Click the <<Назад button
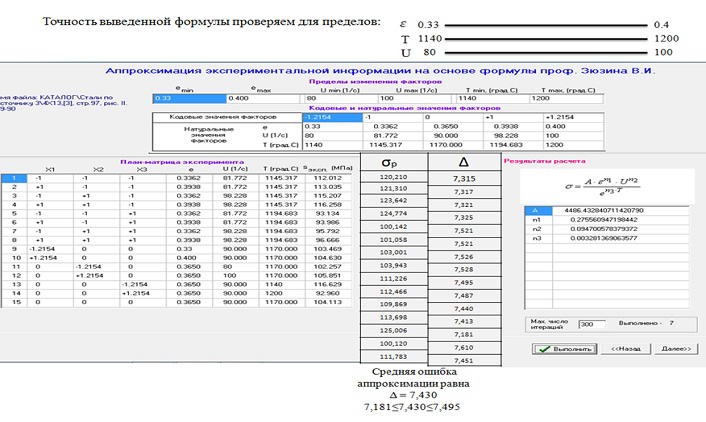 (626, 349)
